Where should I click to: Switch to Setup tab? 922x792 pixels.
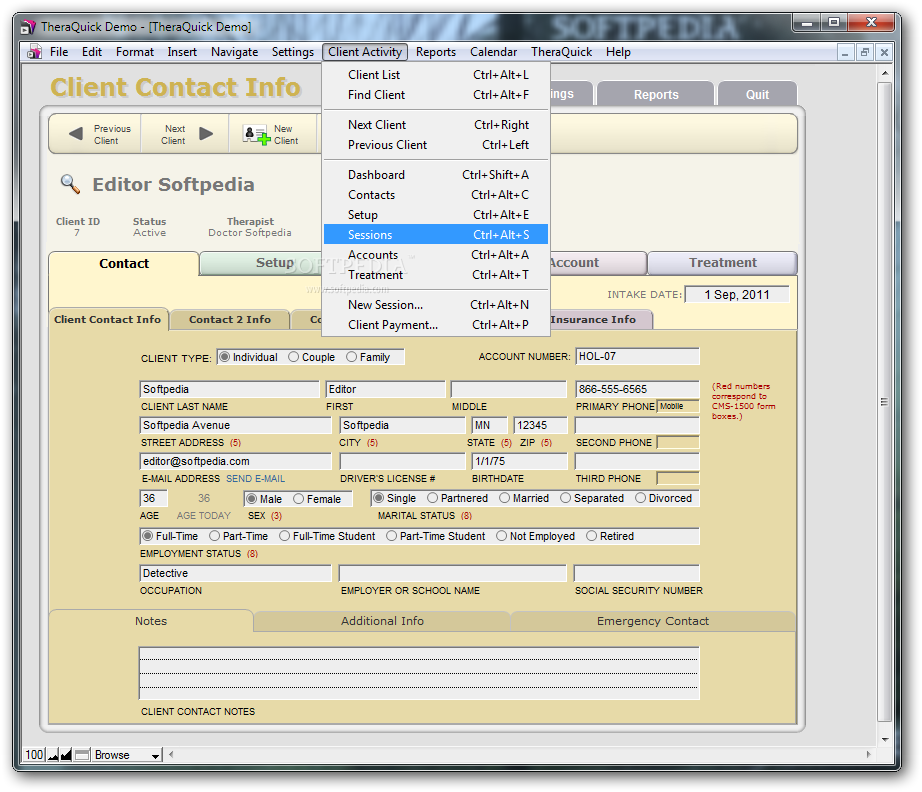tap(261, 263)
